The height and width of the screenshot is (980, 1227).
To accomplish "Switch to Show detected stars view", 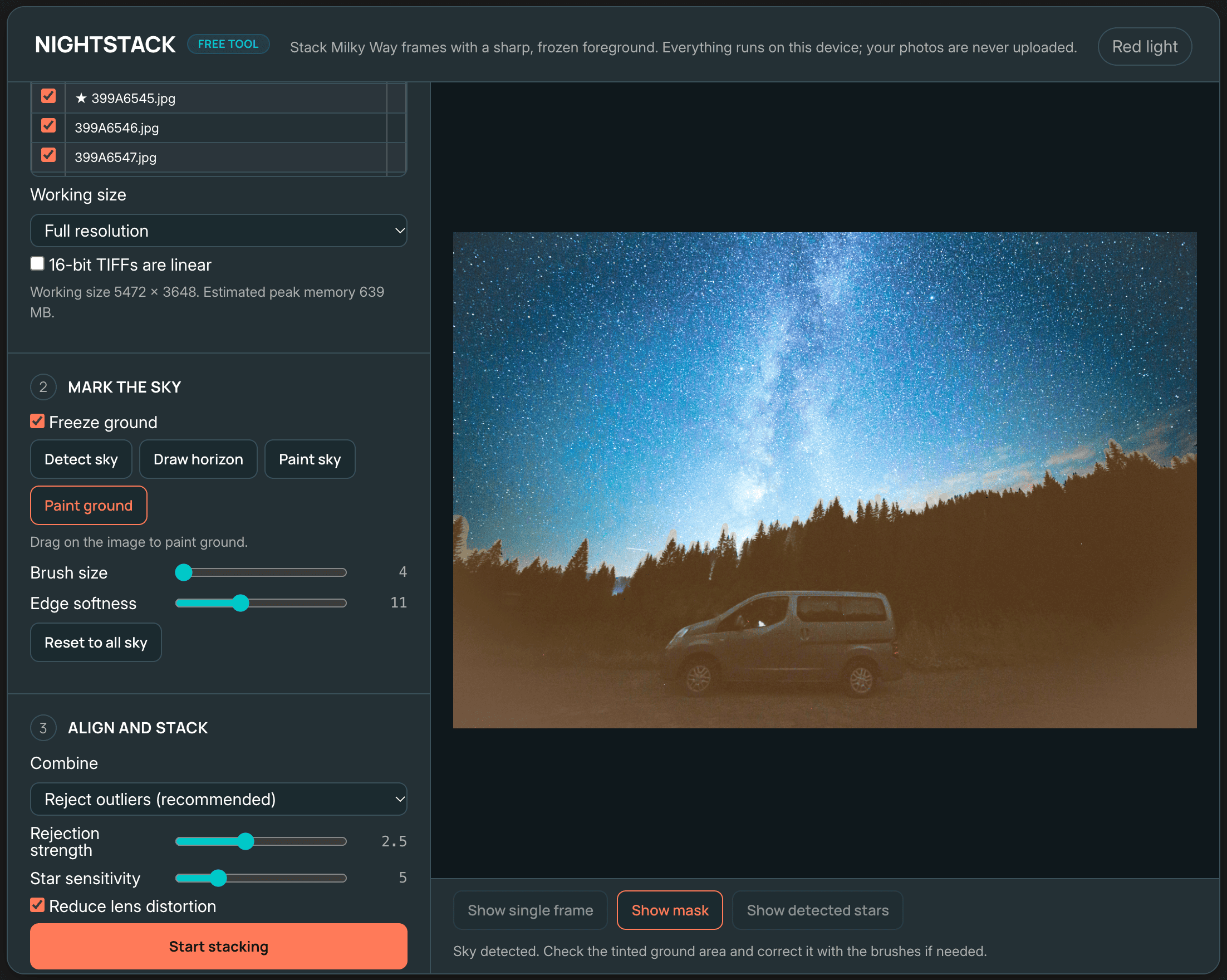I will [817, 910].
